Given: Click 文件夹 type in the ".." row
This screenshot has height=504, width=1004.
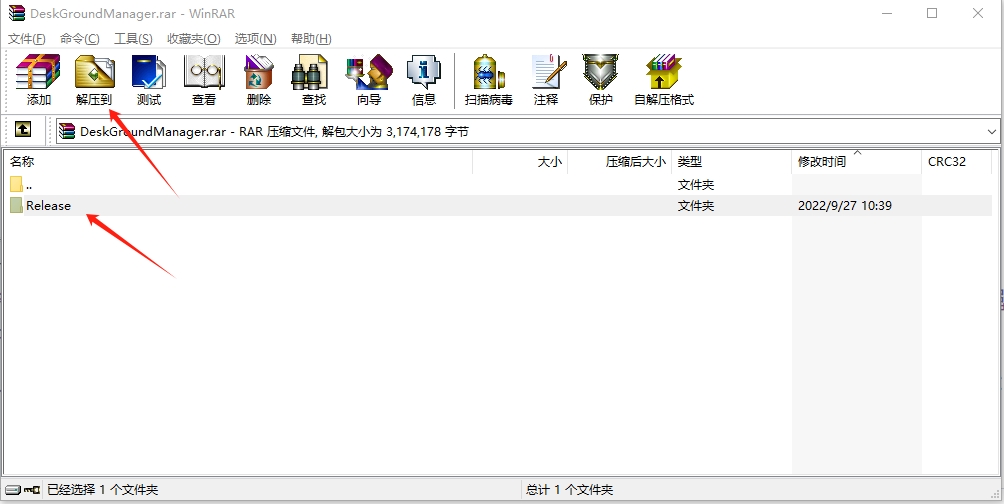Looking at the screenshot, I should click(696, 184).
